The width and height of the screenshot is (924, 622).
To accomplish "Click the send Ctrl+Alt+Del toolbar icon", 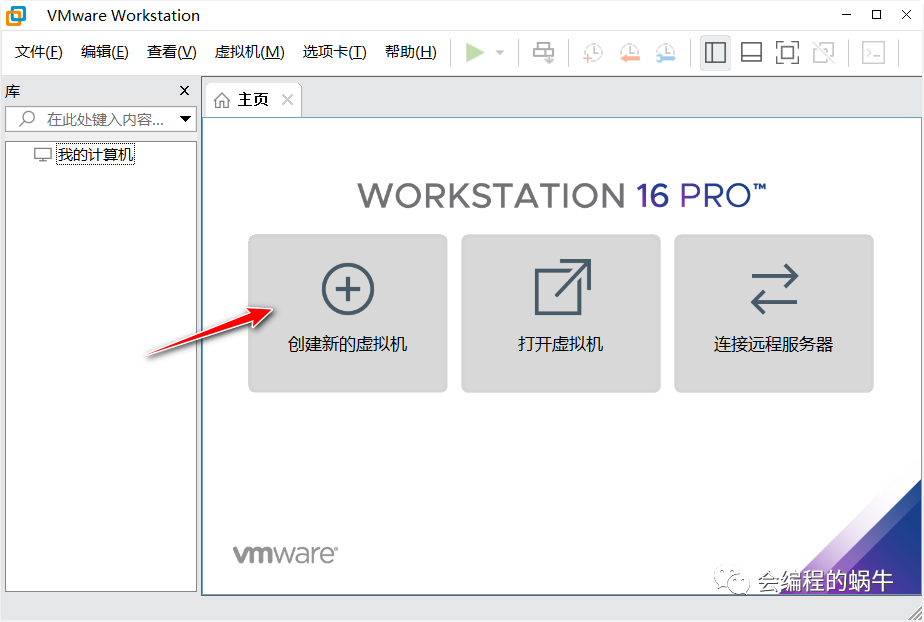I will (543, 52).
